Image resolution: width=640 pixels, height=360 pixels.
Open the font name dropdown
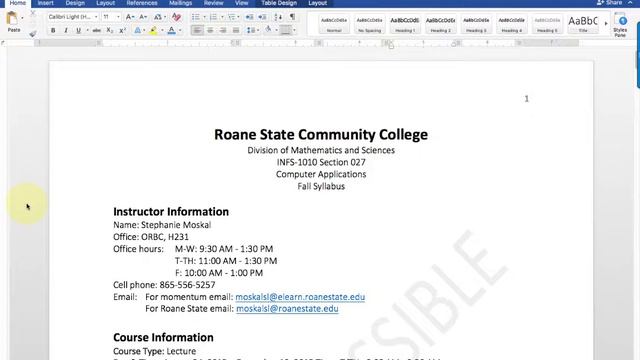click(96, 17)
